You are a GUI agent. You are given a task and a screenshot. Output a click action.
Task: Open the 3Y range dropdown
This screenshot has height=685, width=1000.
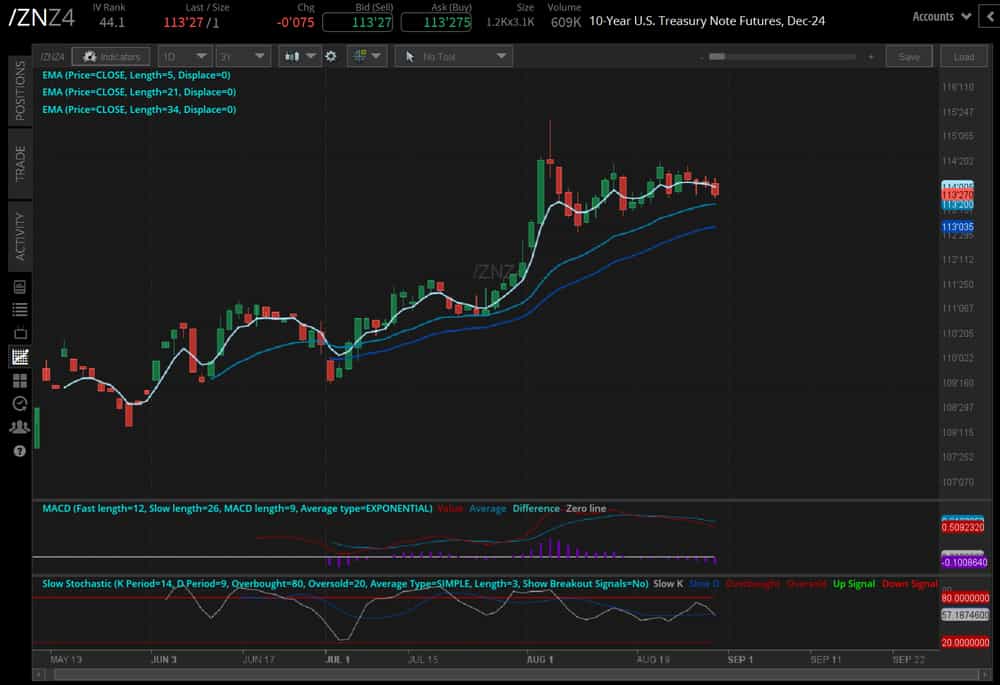(x=241, y=56)
